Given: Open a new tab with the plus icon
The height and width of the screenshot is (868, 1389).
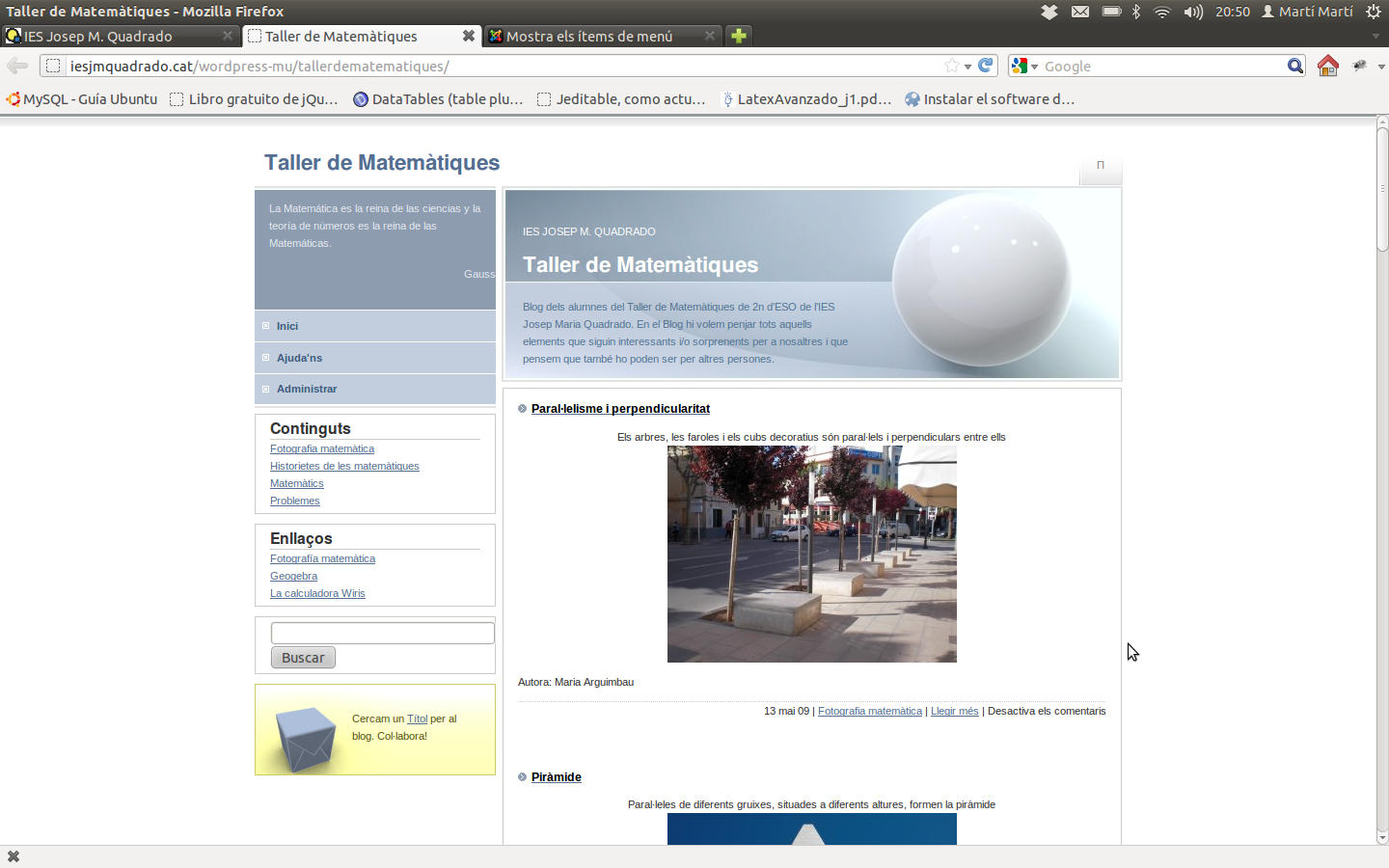Looking at the screenshot, I should click(738, 36).
